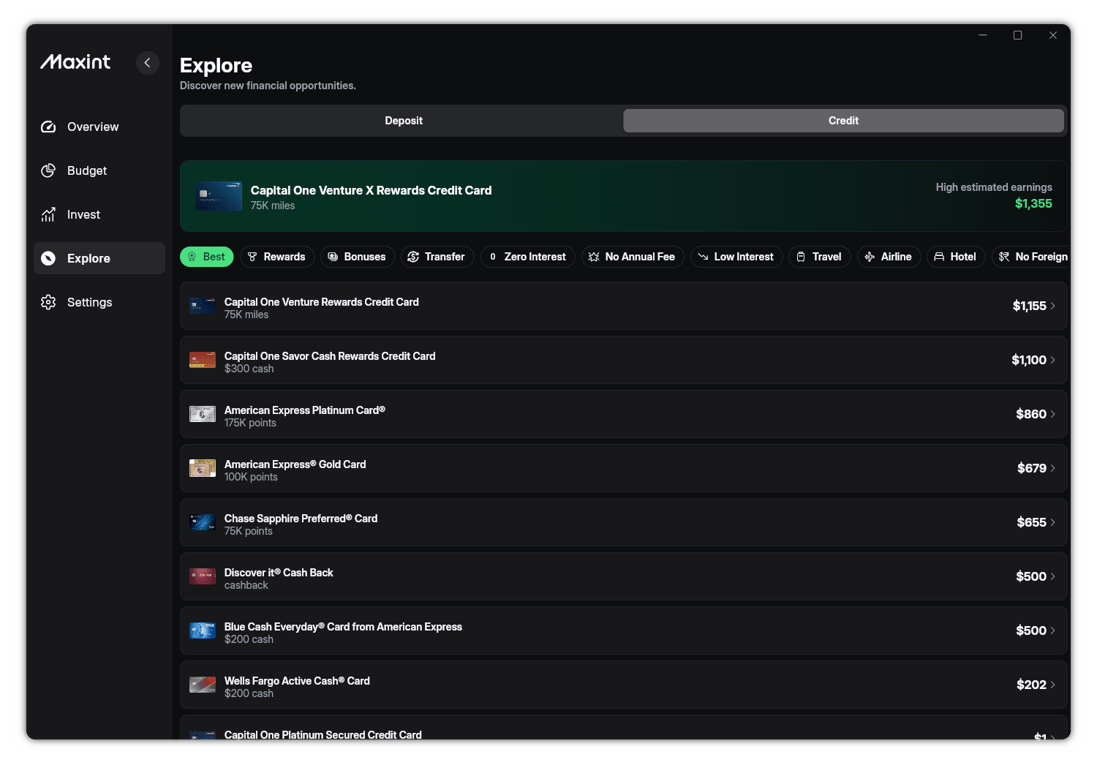Viewport: 1097px width, 768px height.
Task: Click the Wells Fargo Active Cash card thumbnail
Action: pos(202,685)
